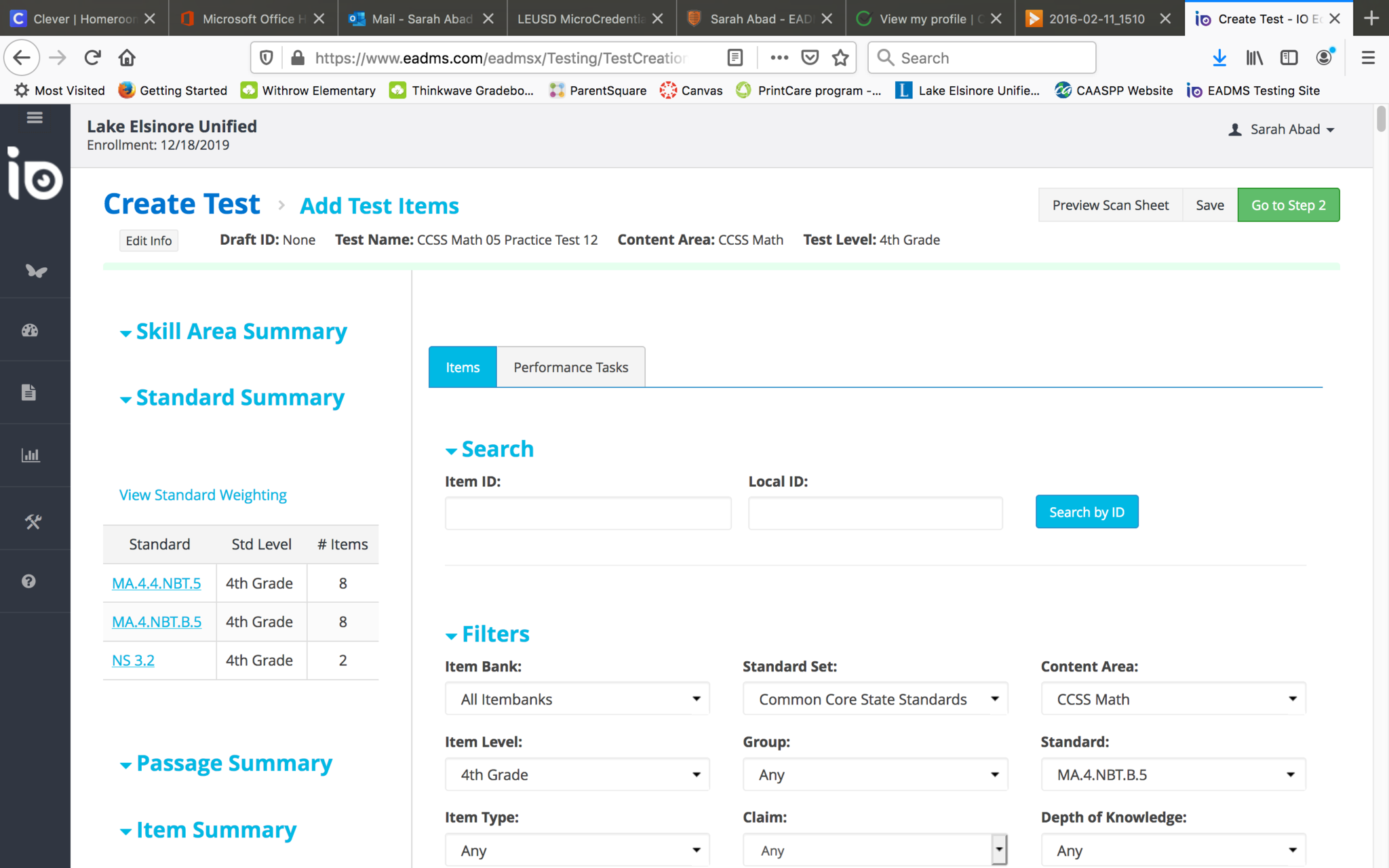Screen dimensions: 1389x868
Task: Select the Items tab
Action: click(463, 367)
